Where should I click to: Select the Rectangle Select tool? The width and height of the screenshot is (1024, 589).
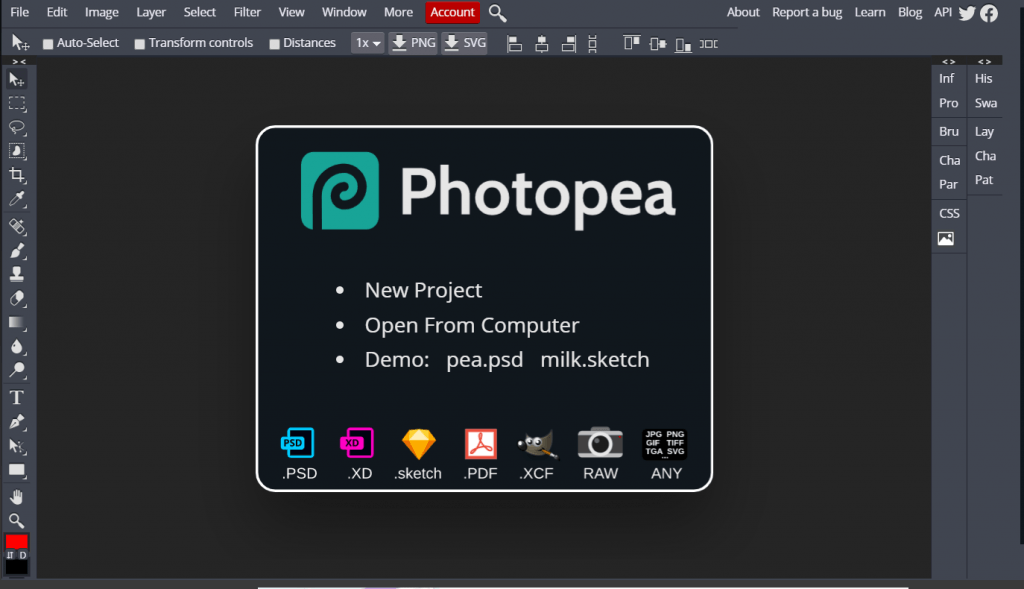click(17, 103)
